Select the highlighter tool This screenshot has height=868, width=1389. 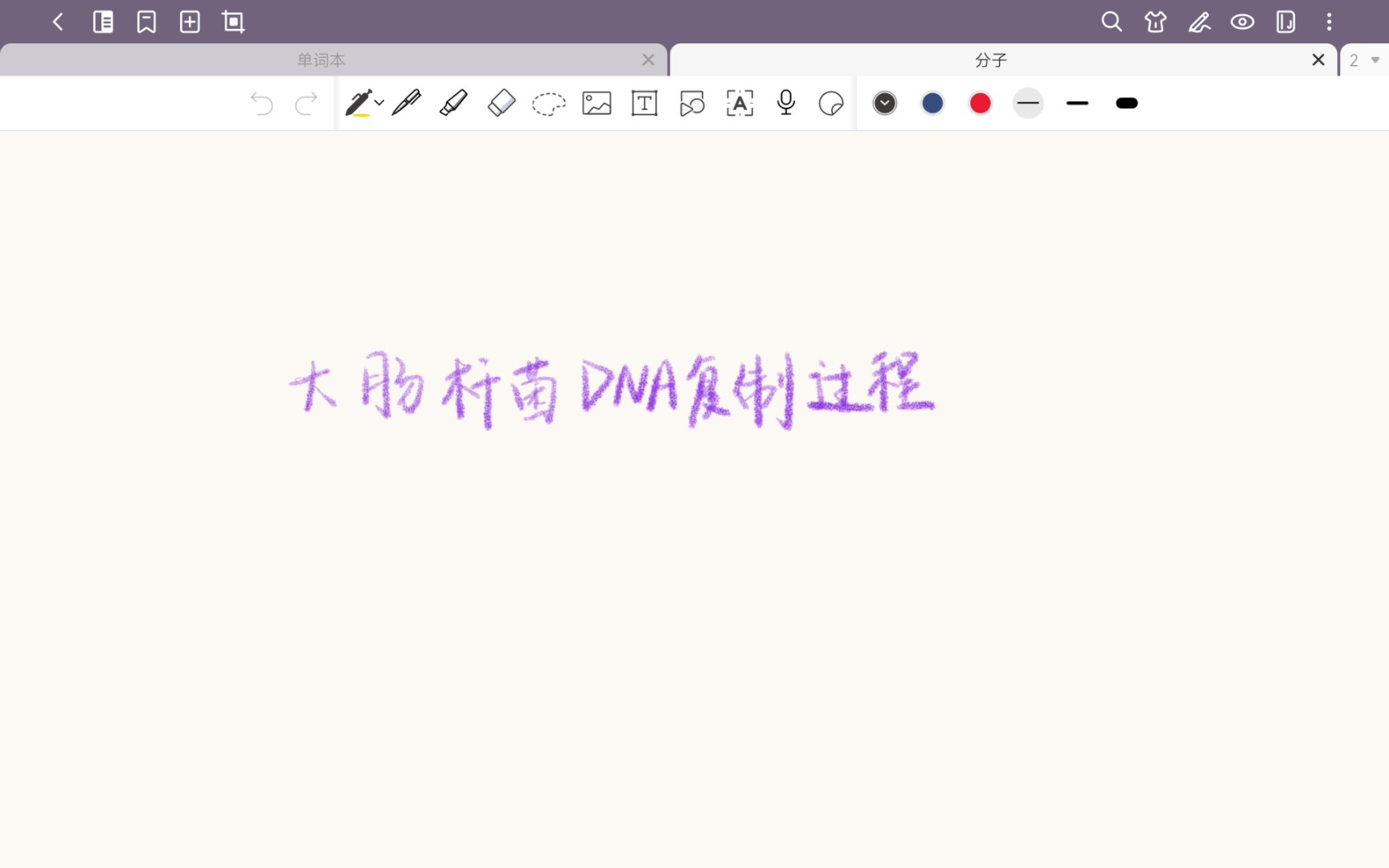coord(453,103)
